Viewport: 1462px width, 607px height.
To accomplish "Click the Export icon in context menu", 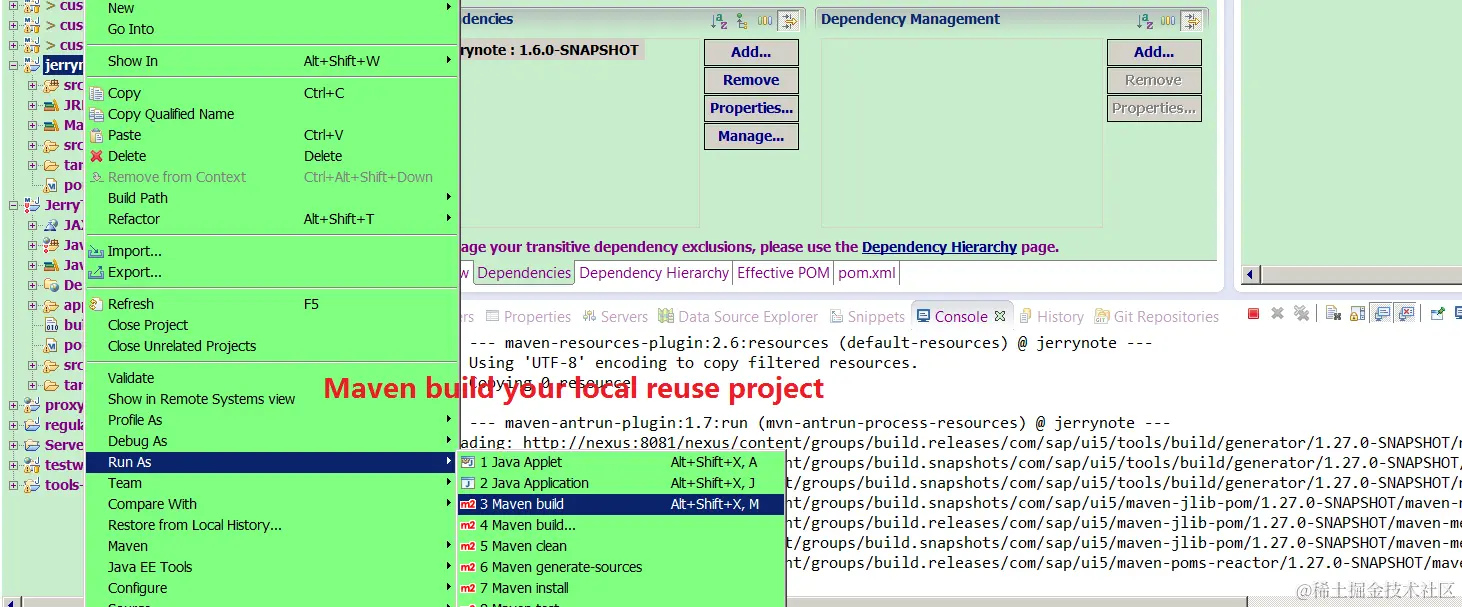I will pyautogui.click(x=96, y=272).
